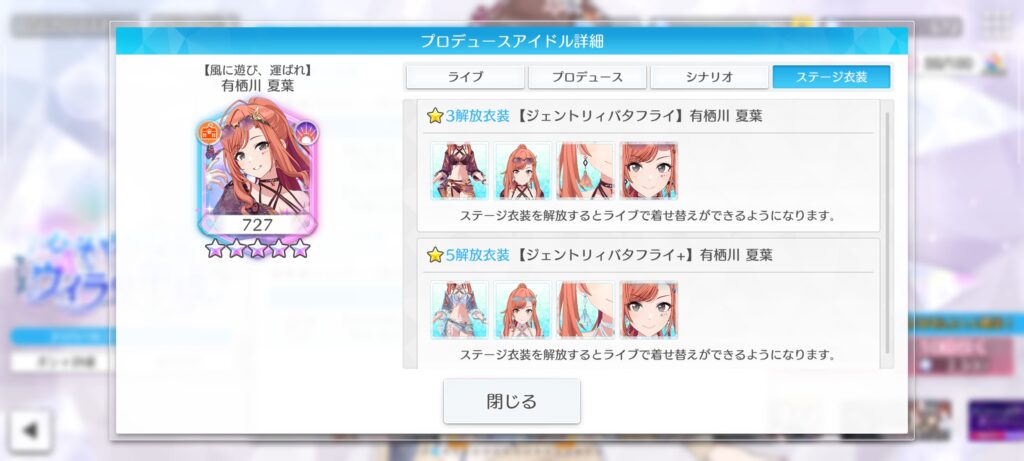Click the purple sunrise badge on idol card

click(306, 133)
